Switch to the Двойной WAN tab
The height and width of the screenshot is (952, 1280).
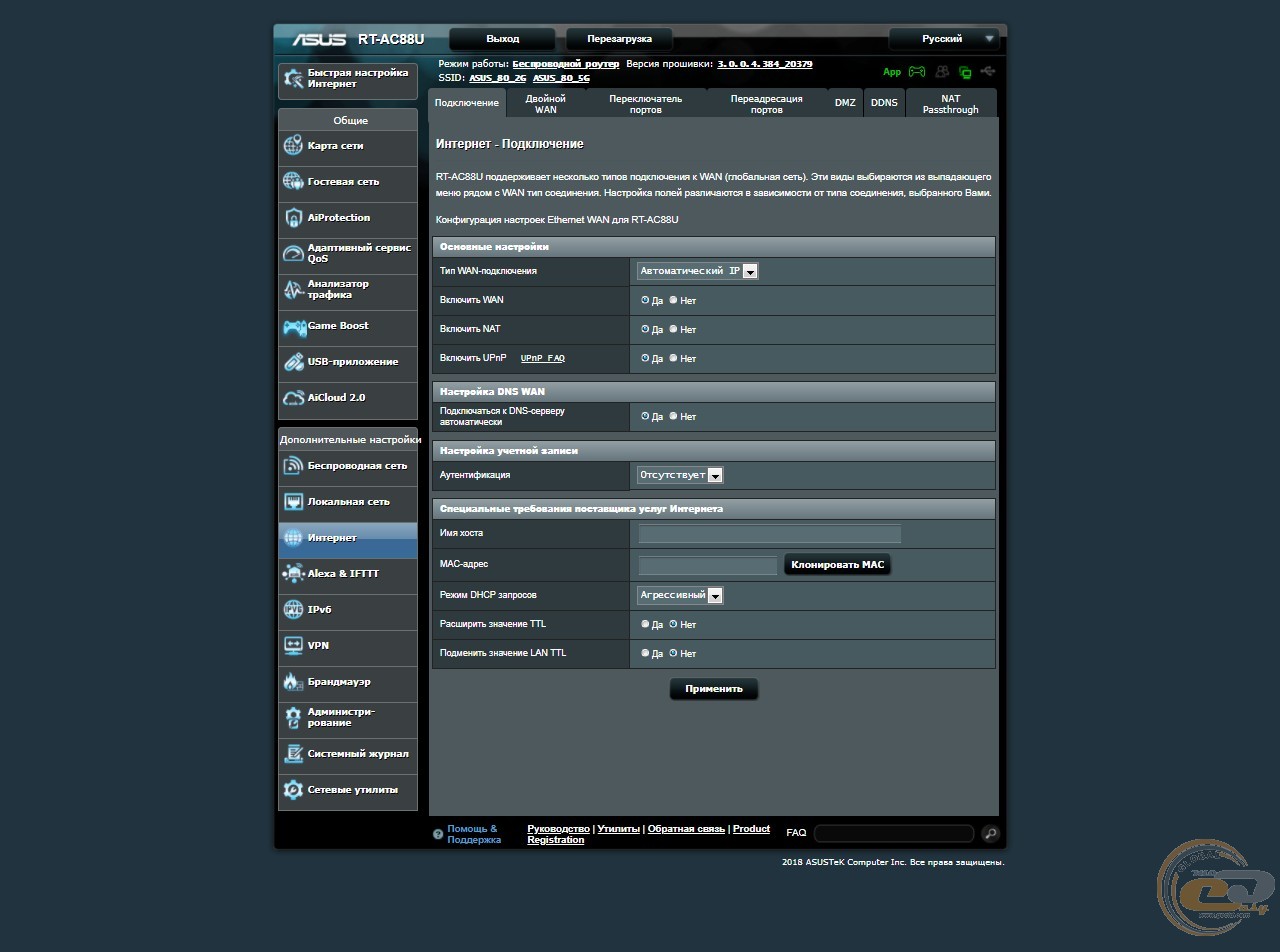click(x=546, y=104)
